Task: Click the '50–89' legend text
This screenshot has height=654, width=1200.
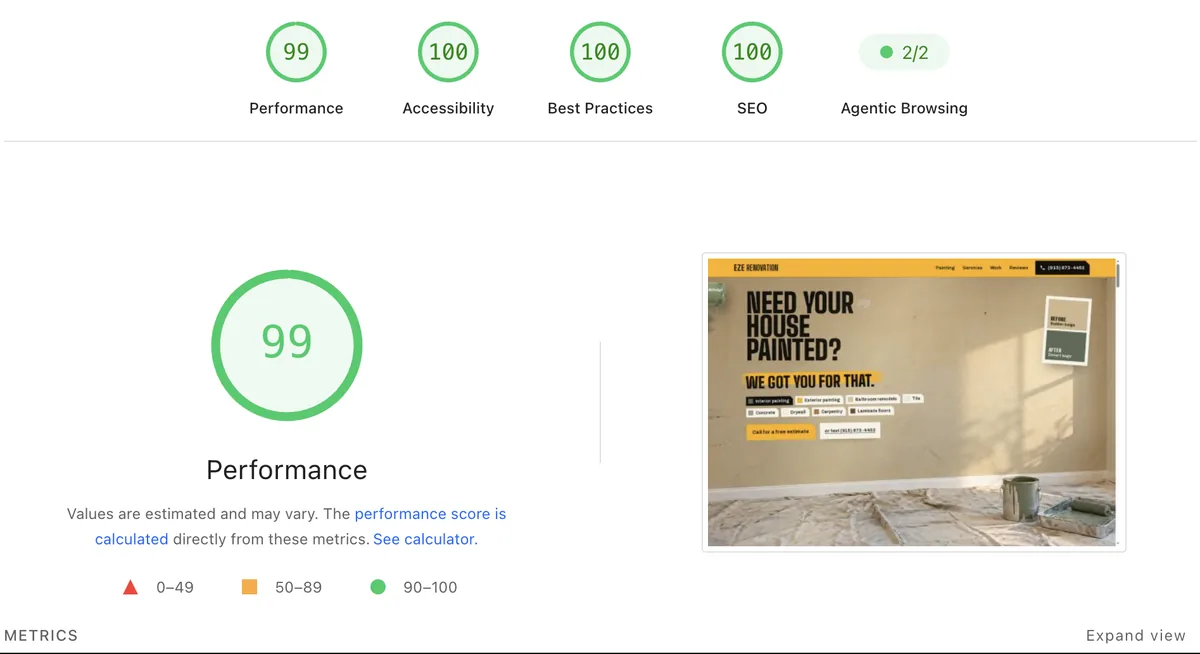Action: pos(299,587)
